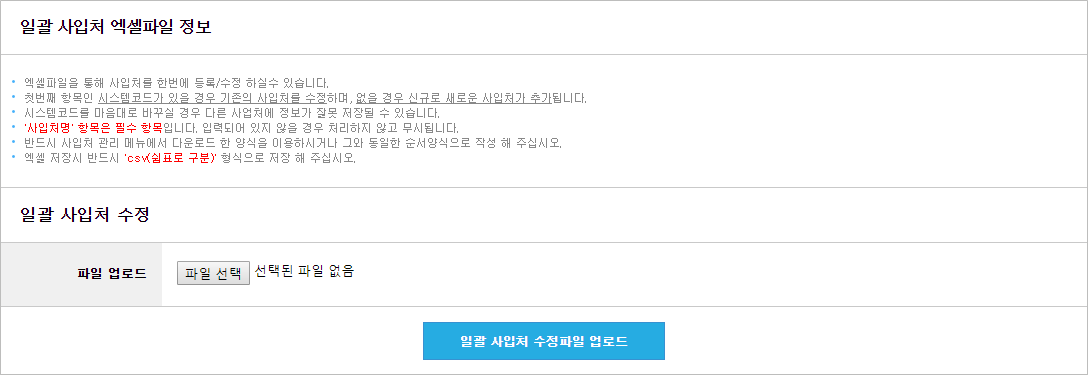
Task: Click the sentence 엑셀파일을 통해 사입처를 한번에 등록/수정
Action: click(x=176, y=82)
